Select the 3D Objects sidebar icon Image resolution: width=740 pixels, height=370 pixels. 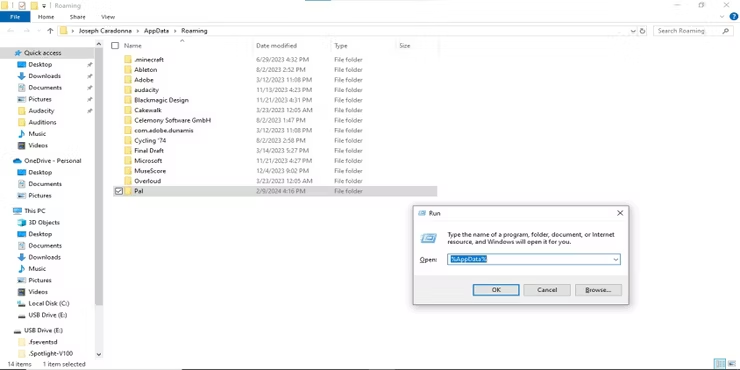21,222
